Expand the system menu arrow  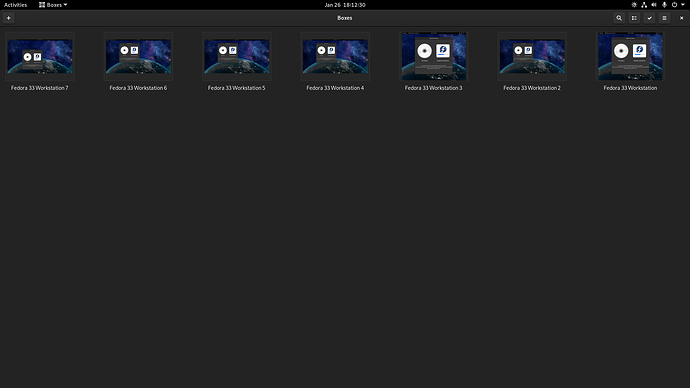pos(683,5)
